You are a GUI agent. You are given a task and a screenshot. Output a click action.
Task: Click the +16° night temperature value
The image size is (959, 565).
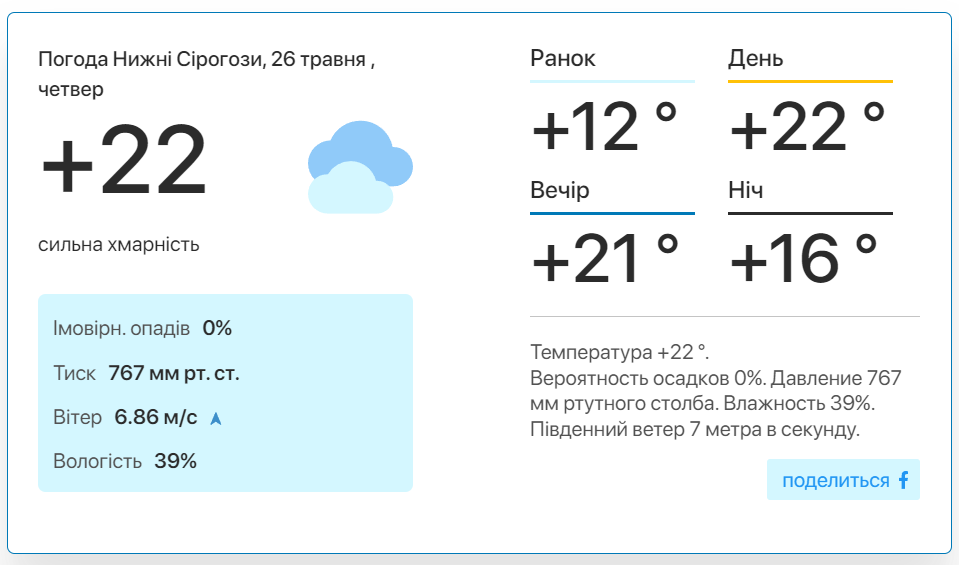804,259
